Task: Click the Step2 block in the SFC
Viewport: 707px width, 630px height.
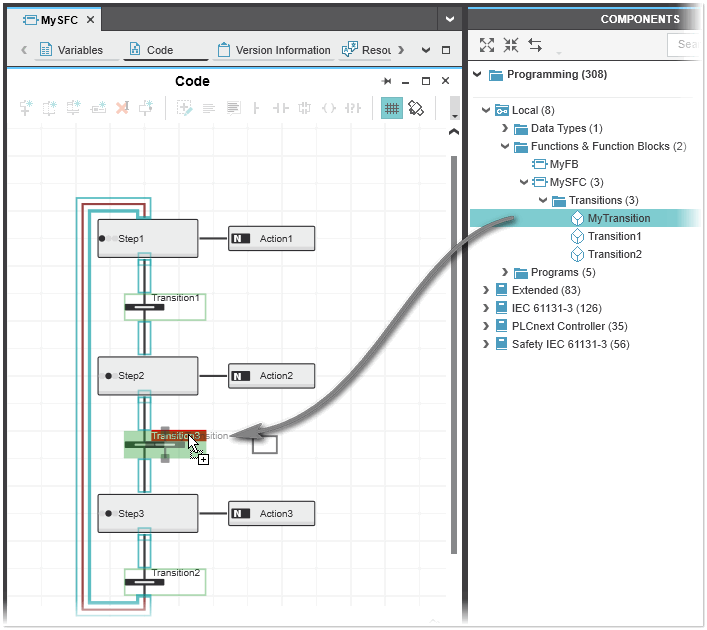Action: point(148,376)
